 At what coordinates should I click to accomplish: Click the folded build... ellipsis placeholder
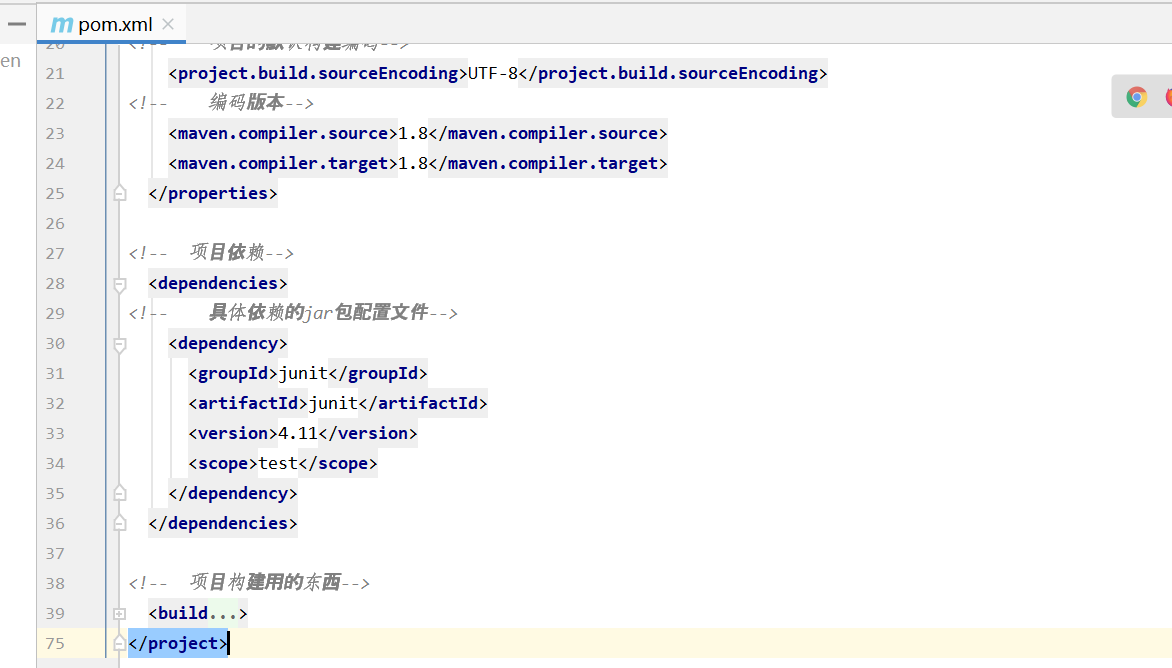coord(223,613)
